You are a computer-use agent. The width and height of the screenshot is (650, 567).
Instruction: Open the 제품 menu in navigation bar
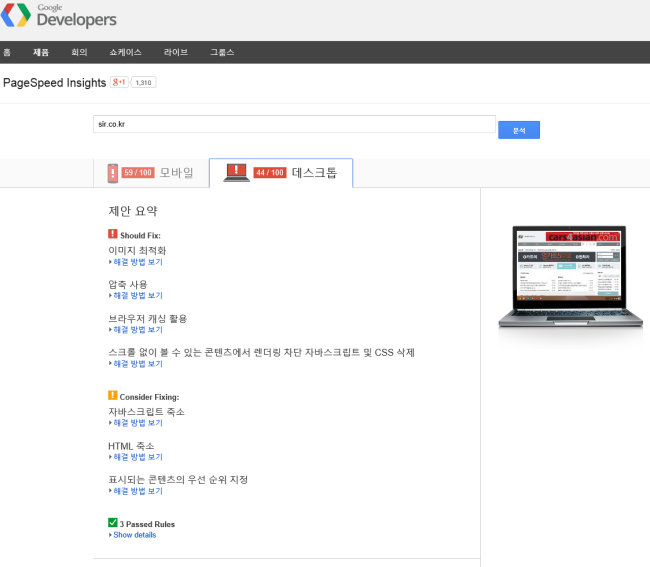(40, 52)
